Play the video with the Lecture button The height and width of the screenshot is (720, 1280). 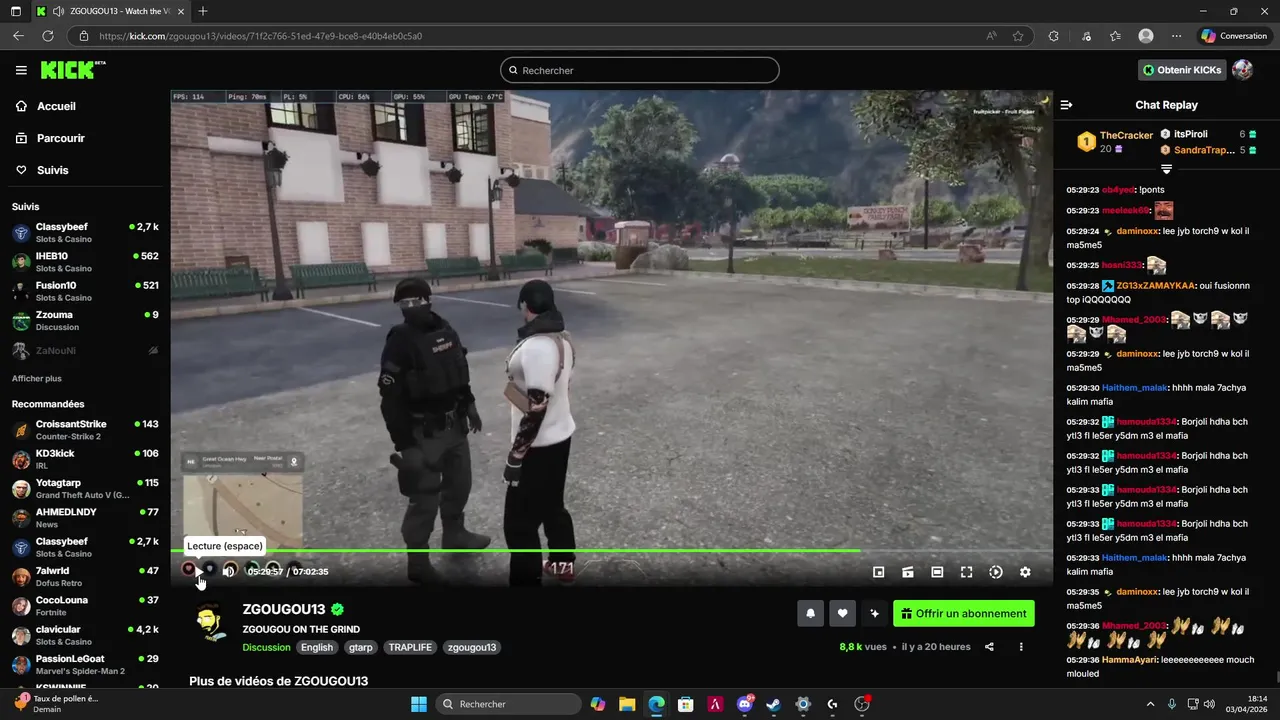pyautogui.click(x=198, y=572)
